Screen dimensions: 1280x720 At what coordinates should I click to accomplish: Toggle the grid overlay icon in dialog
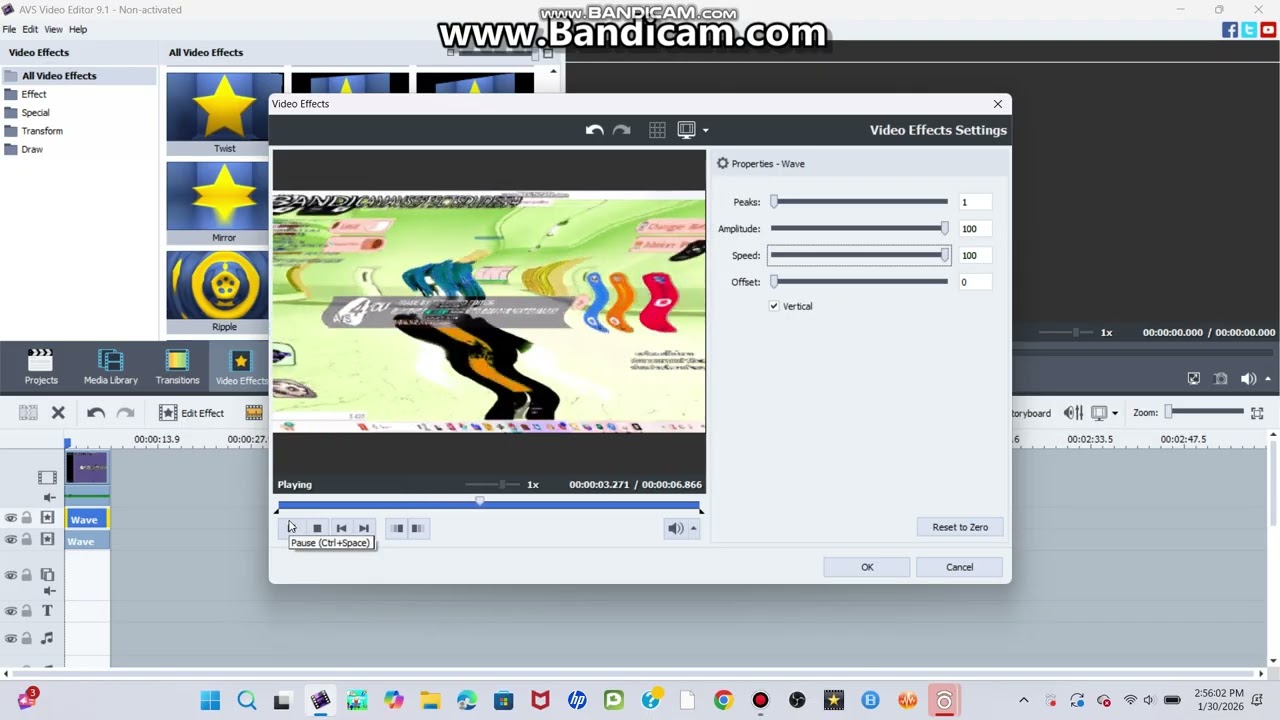pos(657,130)
